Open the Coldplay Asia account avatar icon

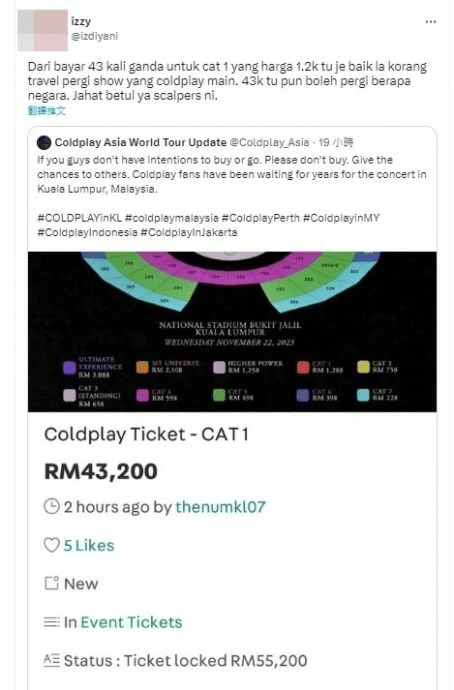pyautogui.click(x=44, y=143)
